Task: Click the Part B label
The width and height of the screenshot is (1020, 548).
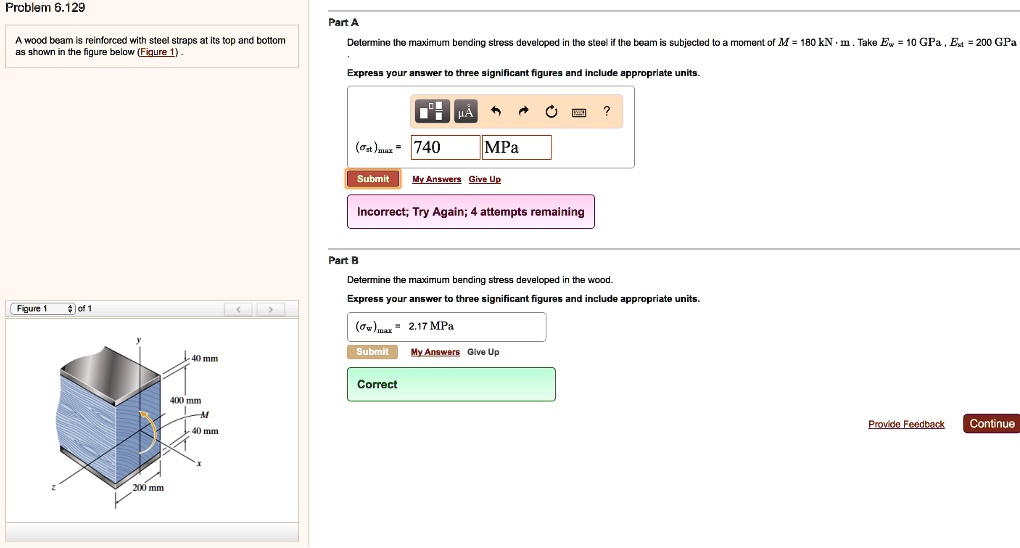Action: point(343,260)
